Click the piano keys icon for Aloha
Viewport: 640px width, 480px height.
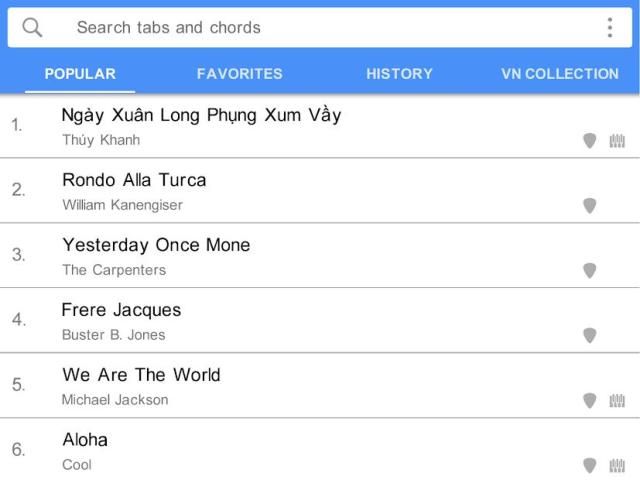click(x=617, y=465)
